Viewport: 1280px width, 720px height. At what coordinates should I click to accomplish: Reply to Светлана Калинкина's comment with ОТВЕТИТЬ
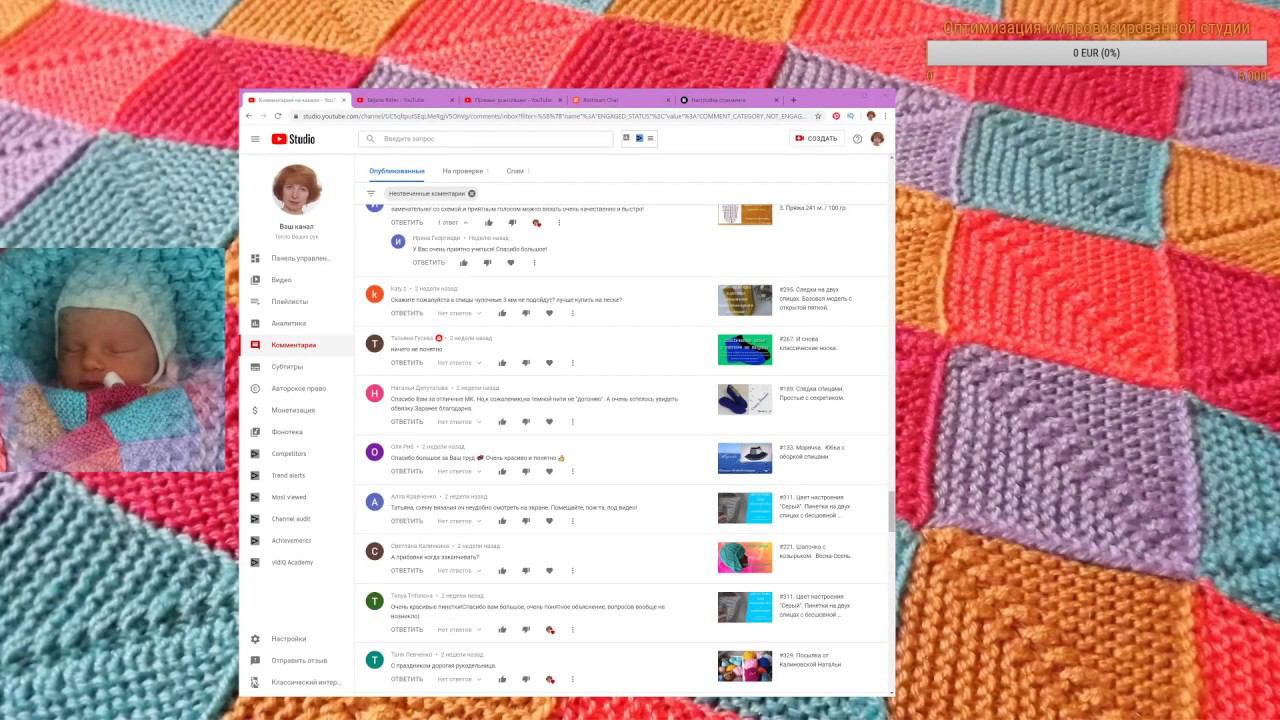point(407,571)
